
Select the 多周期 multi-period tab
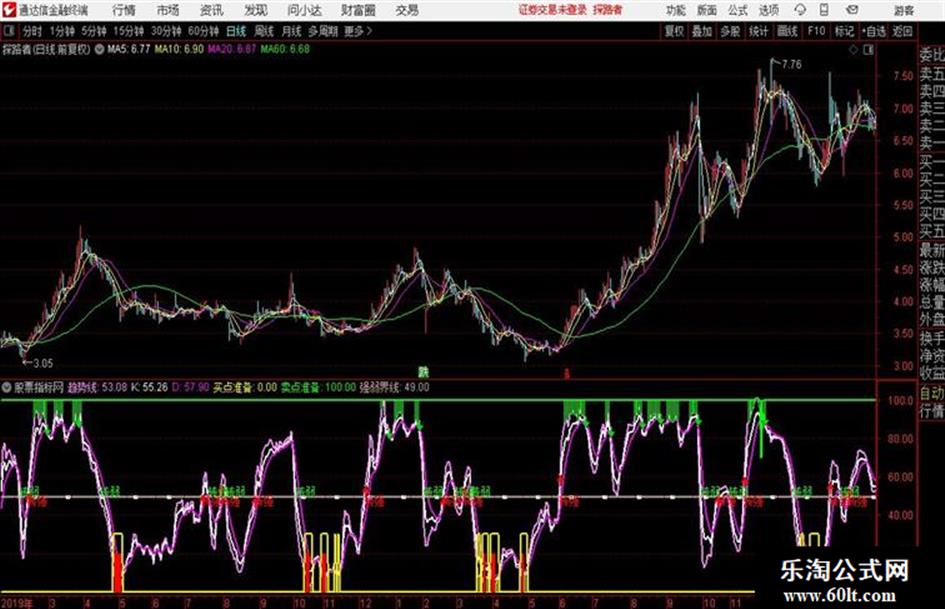point(323,31)
